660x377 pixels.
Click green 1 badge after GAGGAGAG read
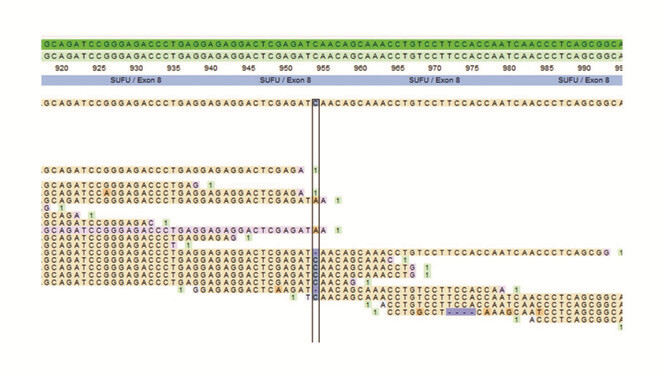[248, 238]
